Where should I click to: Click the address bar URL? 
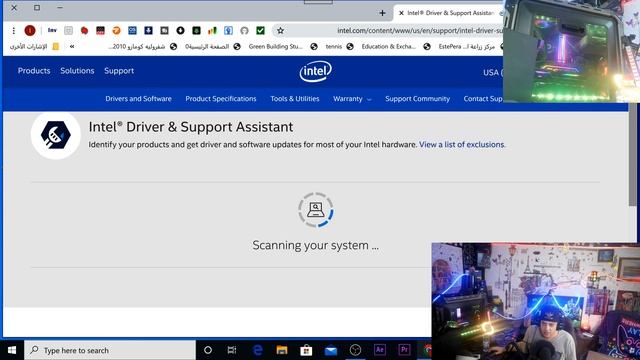point(420,31)
